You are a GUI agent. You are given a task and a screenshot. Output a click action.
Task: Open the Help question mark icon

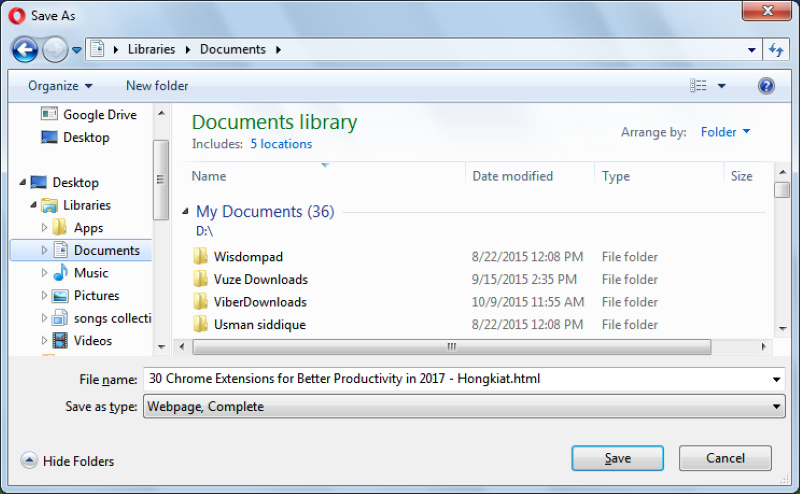click(766, 86)
